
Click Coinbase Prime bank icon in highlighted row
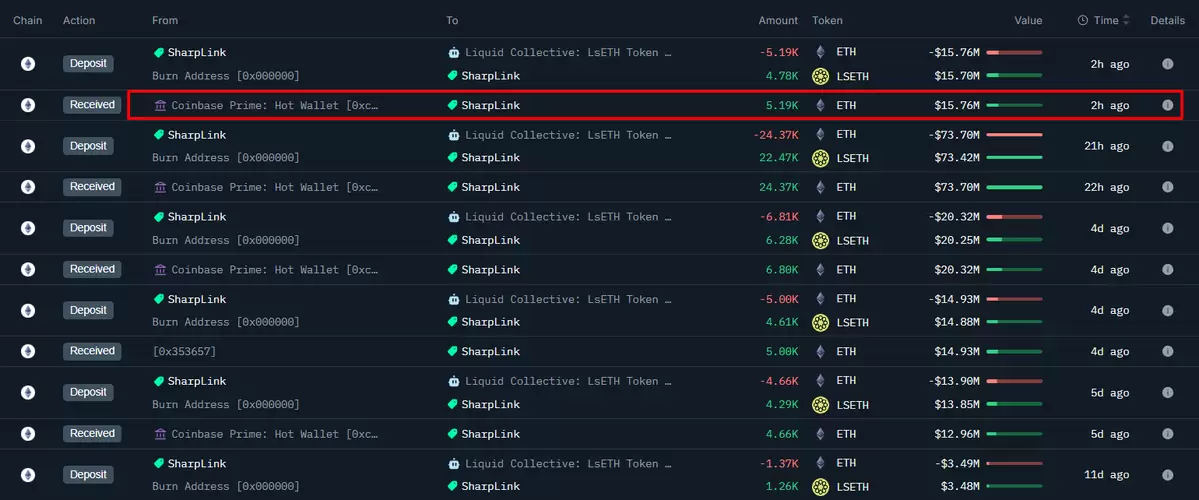tap(160, 106)
